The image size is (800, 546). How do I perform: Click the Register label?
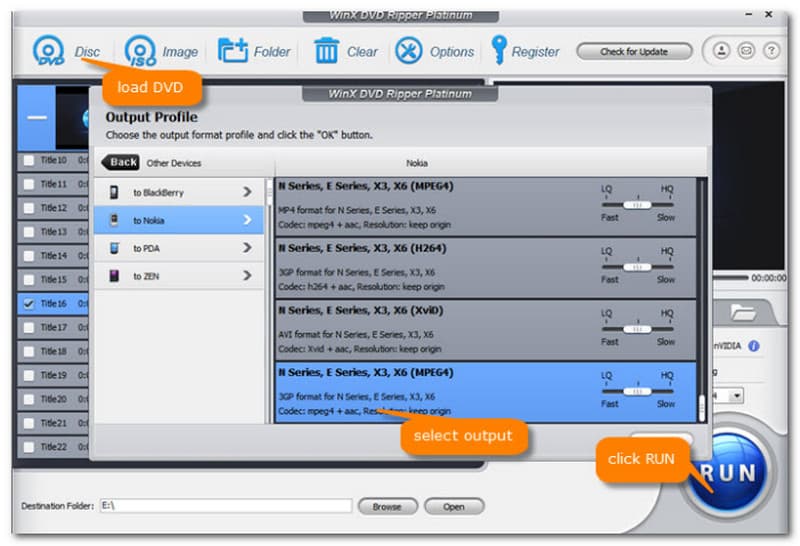coord(535,52)
